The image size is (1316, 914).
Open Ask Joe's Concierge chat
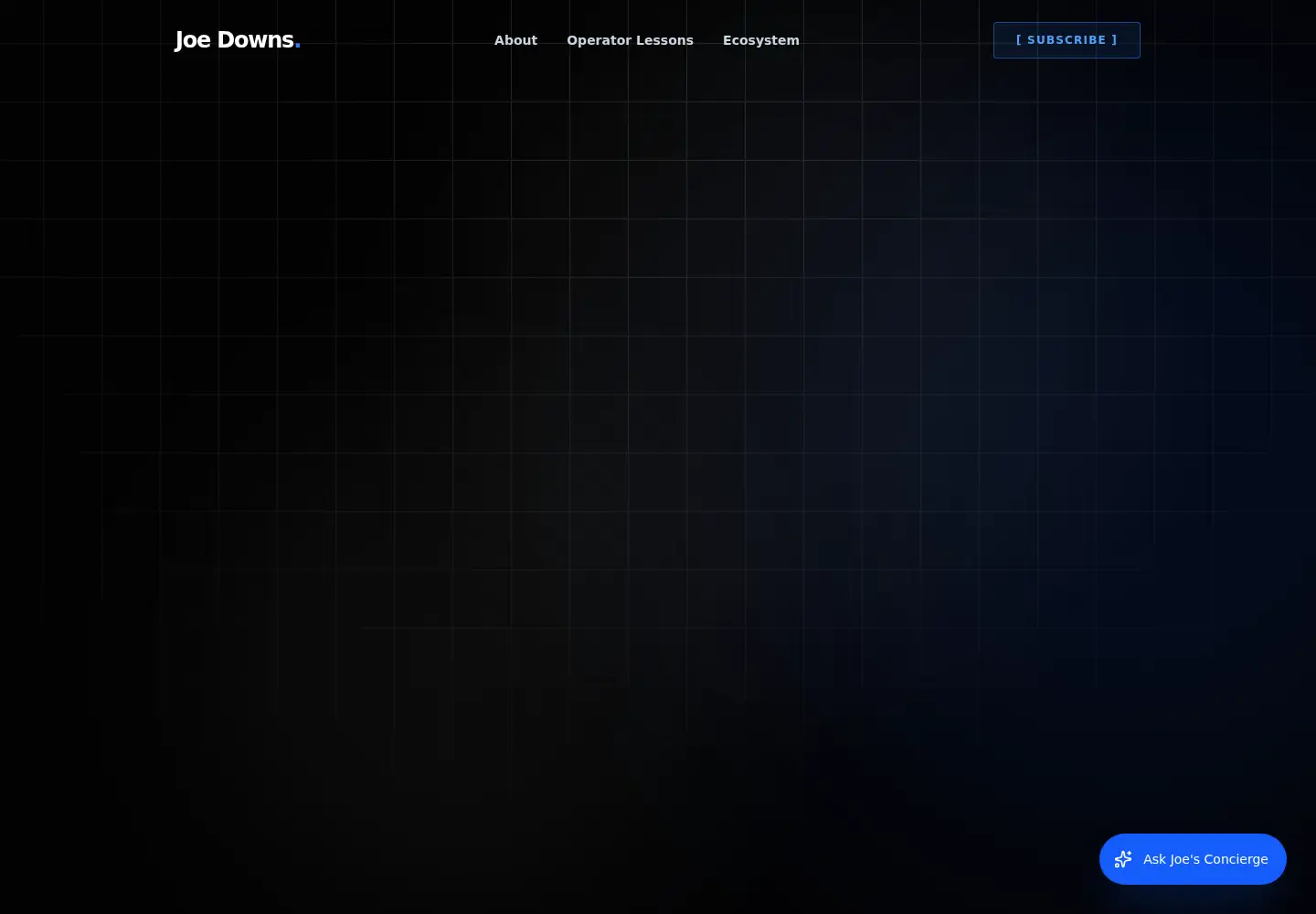1193,859
